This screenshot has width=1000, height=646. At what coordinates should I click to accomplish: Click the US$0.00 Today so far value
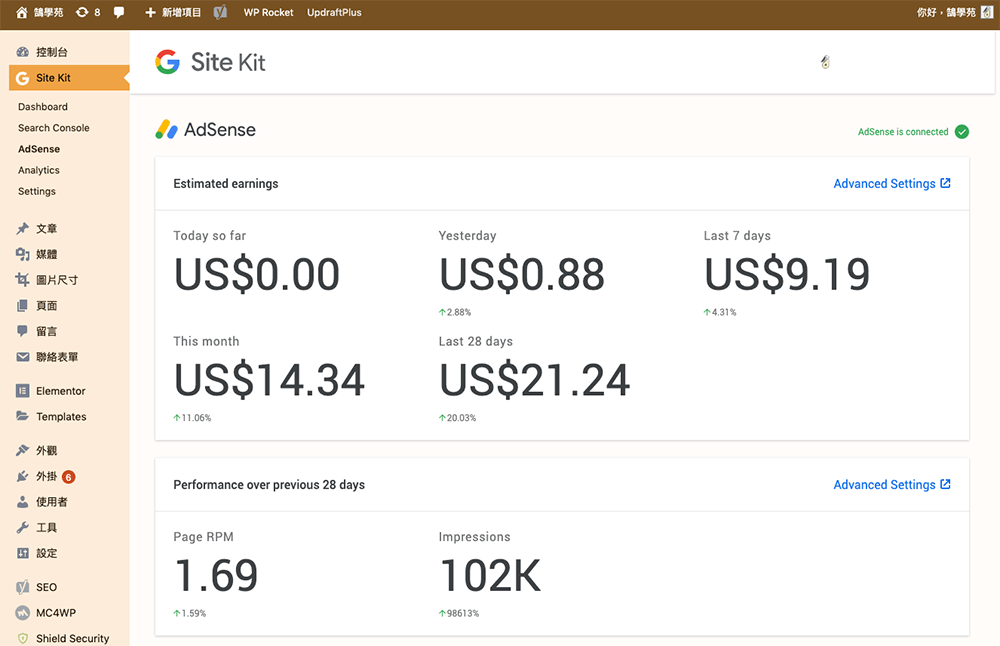coord(256,274)
